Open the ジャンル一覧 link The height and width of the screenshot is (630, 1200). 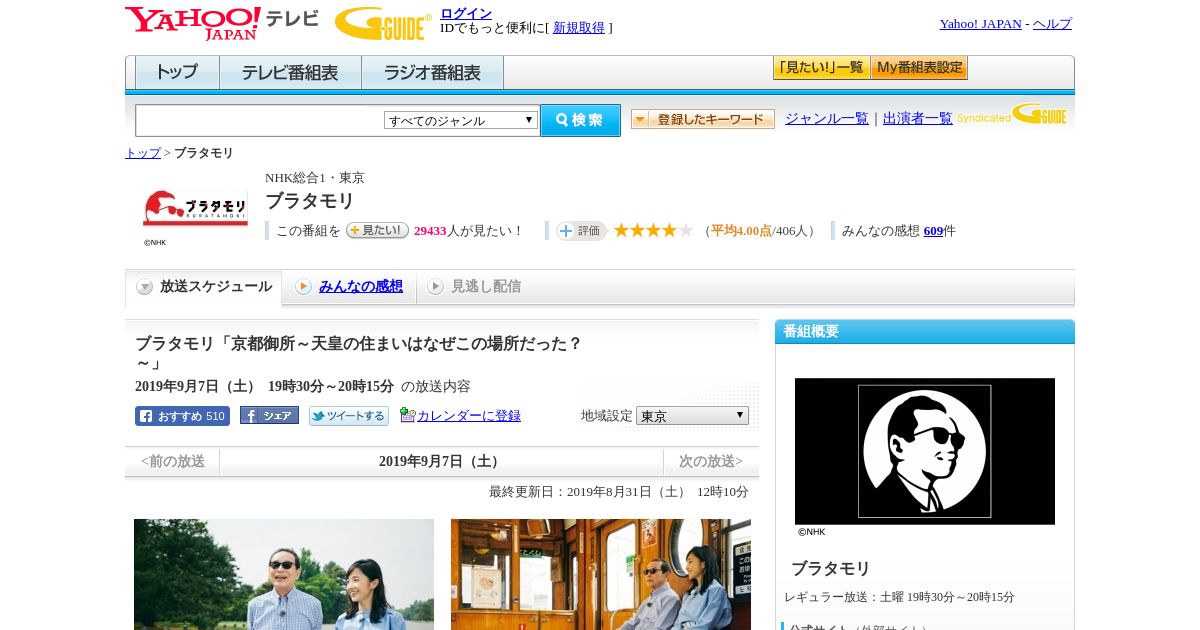(827, 119)
